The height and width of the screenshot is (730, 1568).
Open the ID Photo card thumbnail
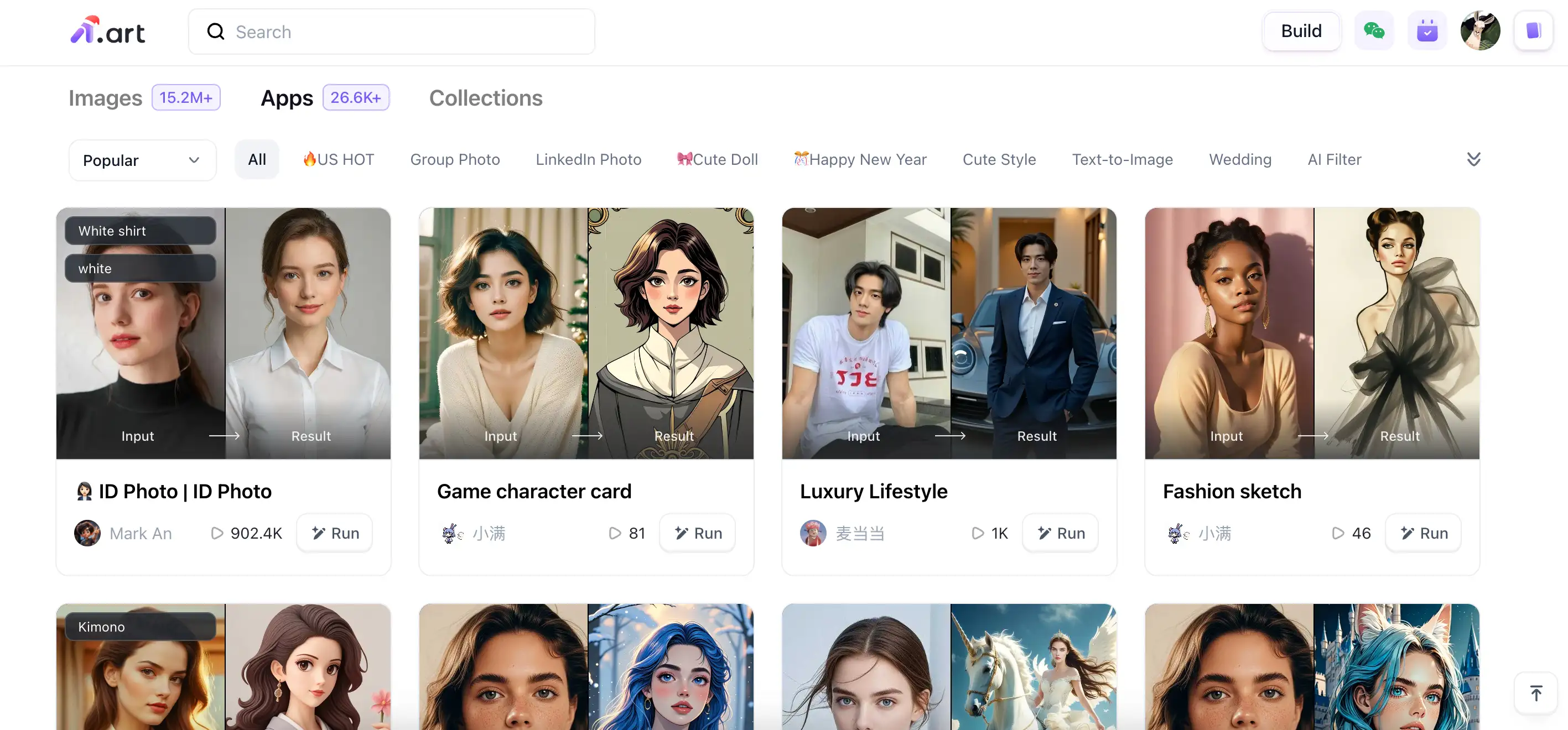tap(224, 333)
